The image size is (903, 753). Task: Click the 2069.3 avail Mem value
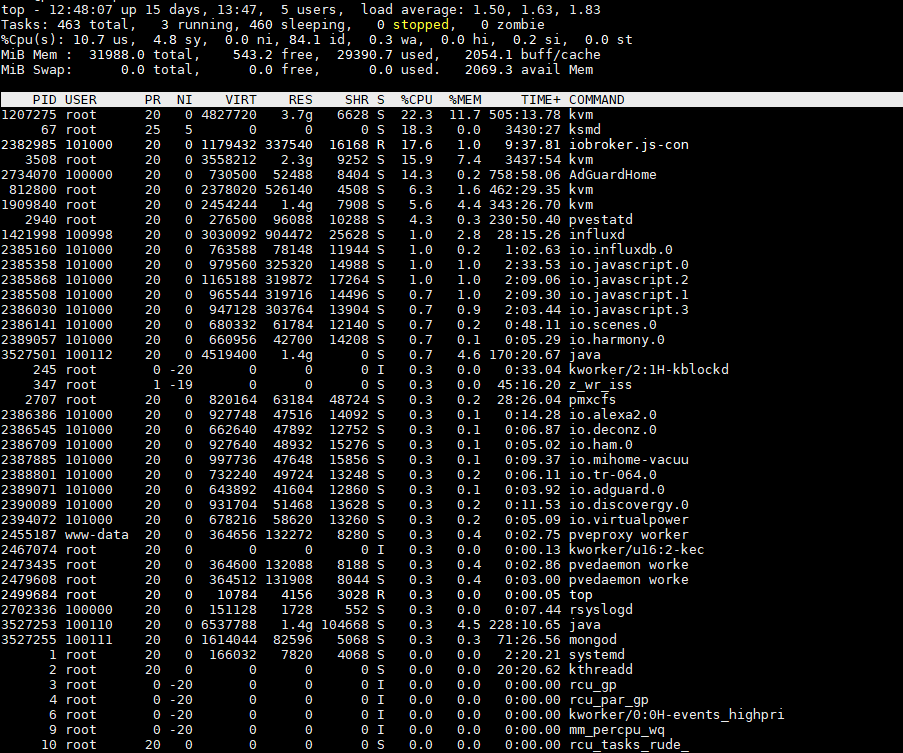489,69
